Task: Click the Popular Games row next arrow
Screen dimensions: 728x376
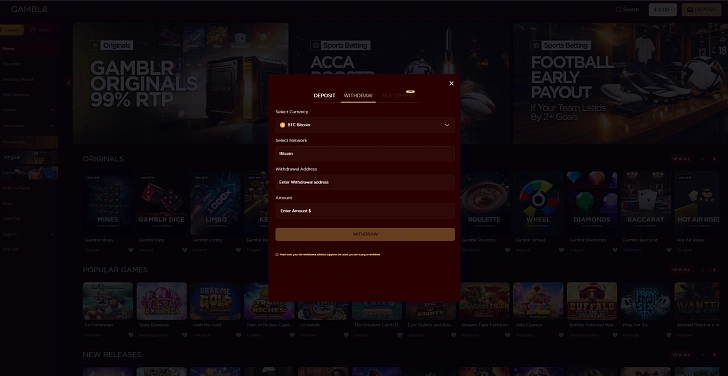Action: click(x=714, y=270)
